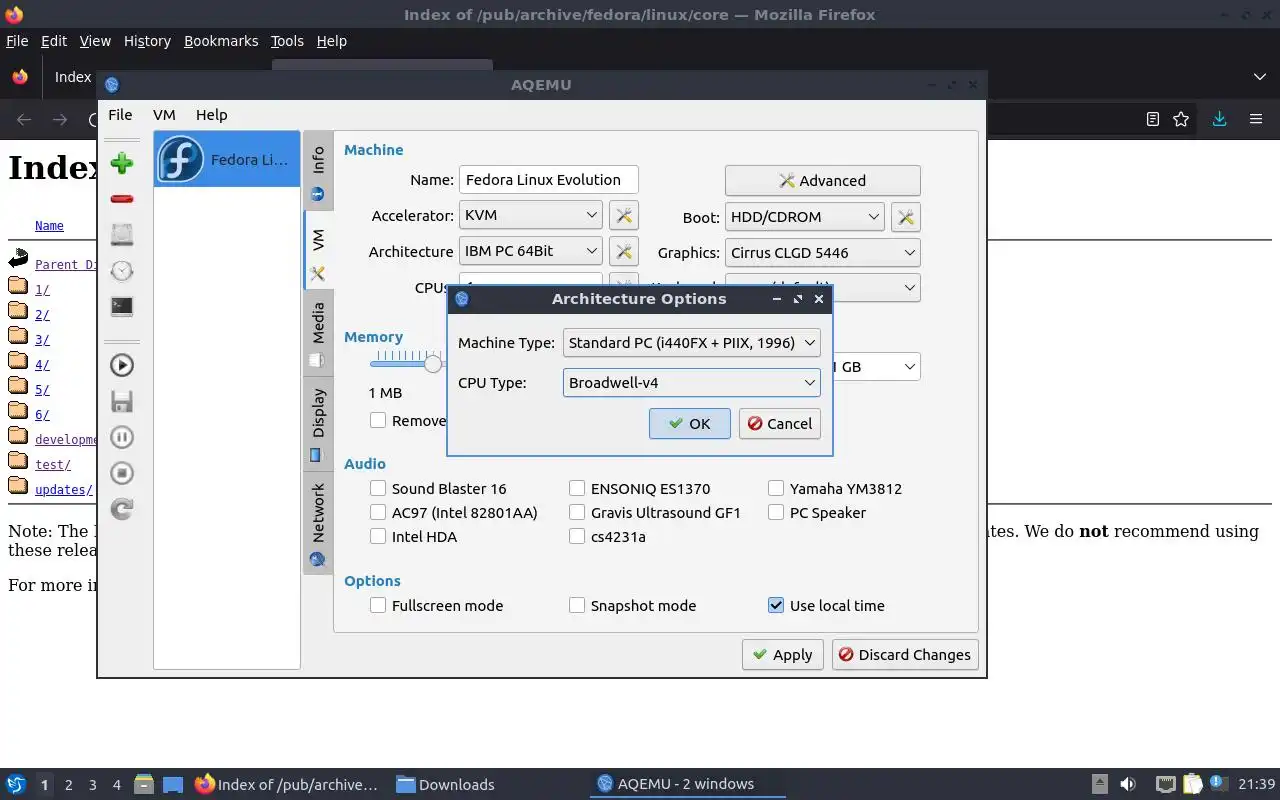
Task: Switch to the Display tab
Action: [x=318, y=424]
